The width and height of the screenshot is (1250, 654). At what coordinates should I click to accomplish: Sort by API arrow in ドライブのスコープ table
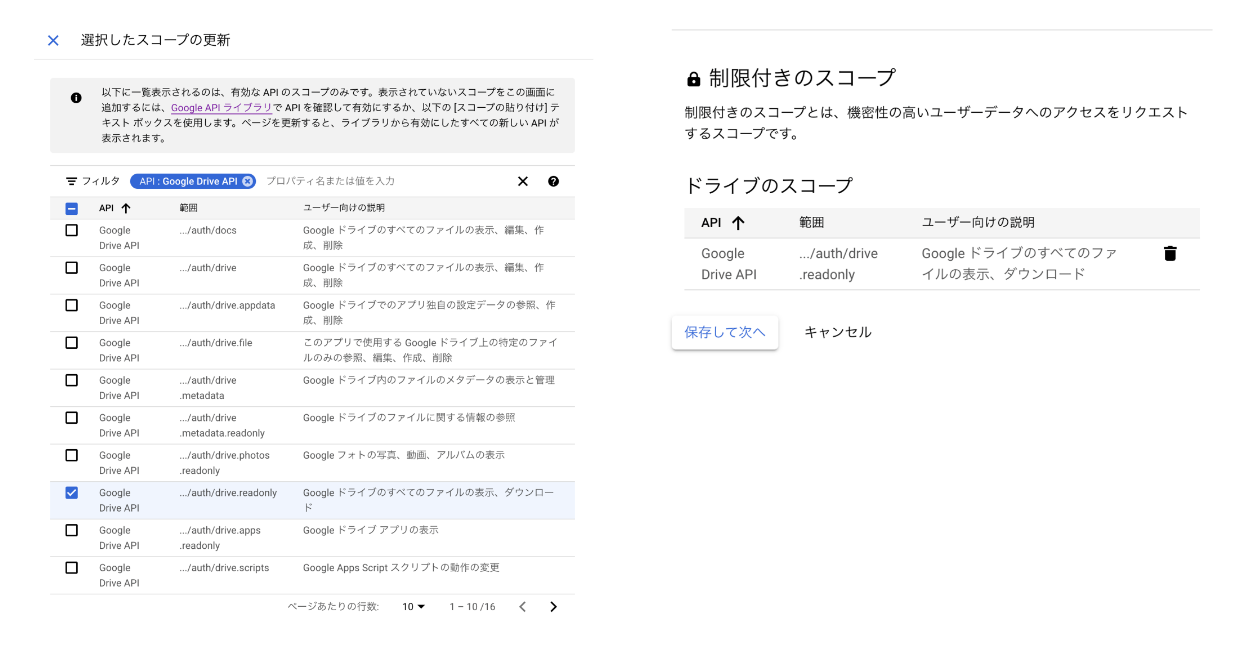(x=738, y=223)
